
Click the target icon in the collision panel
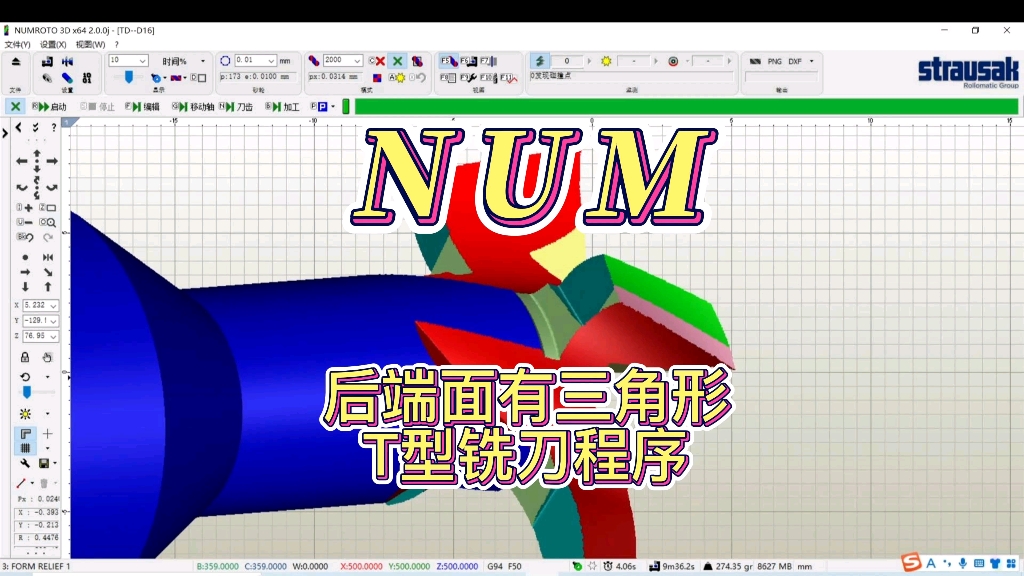click(x=674, y=62)
